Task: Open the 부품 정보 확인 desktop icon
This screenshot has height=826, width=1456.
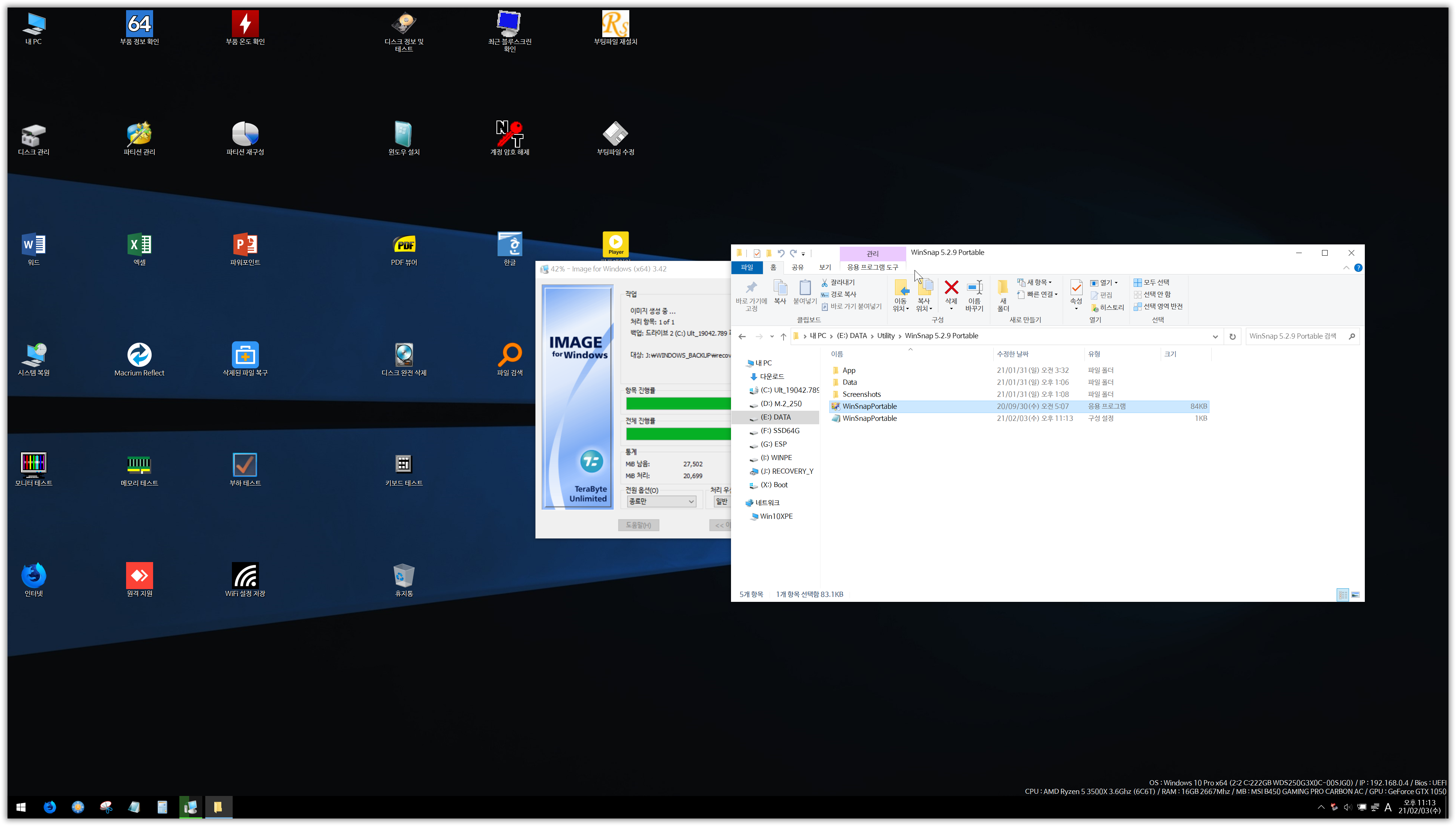Action: coord(139,28)
